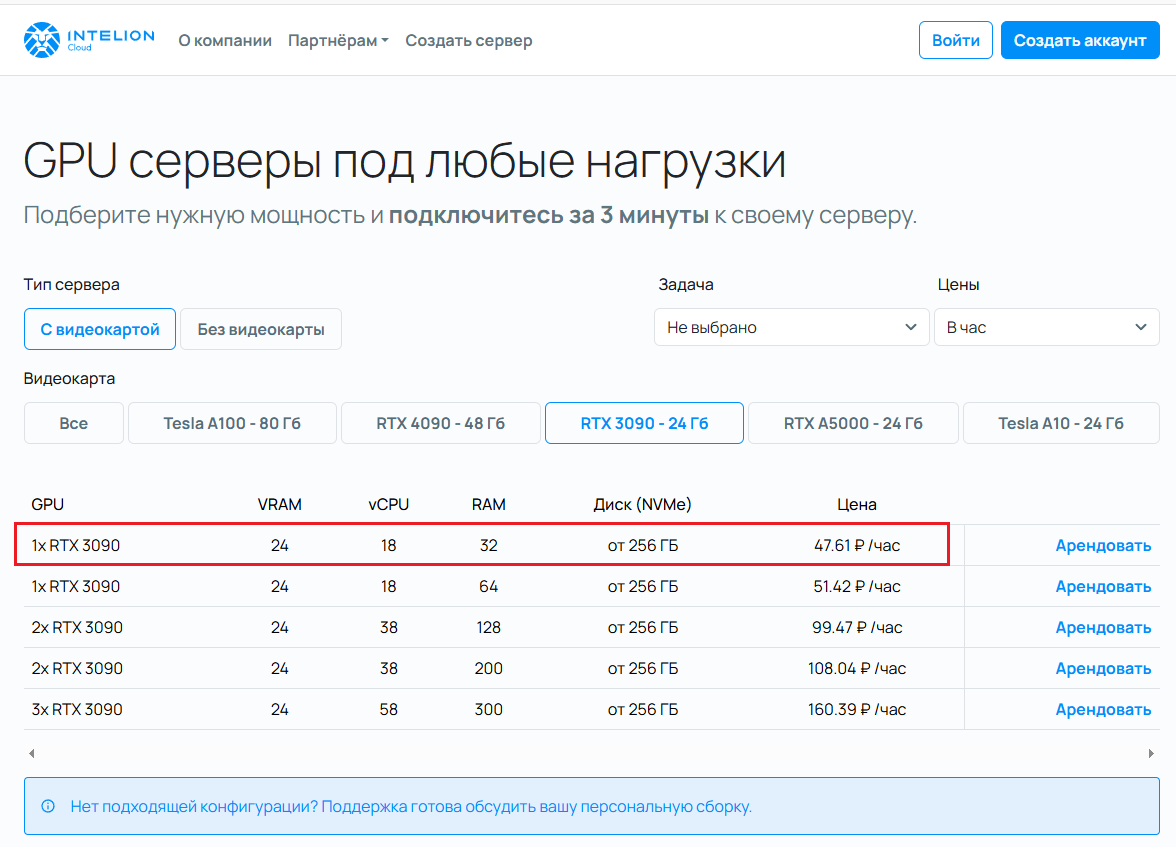Select the 'С видеокартой' server type
This screenshot has height=847, width=1176.
tap(100, 329)
